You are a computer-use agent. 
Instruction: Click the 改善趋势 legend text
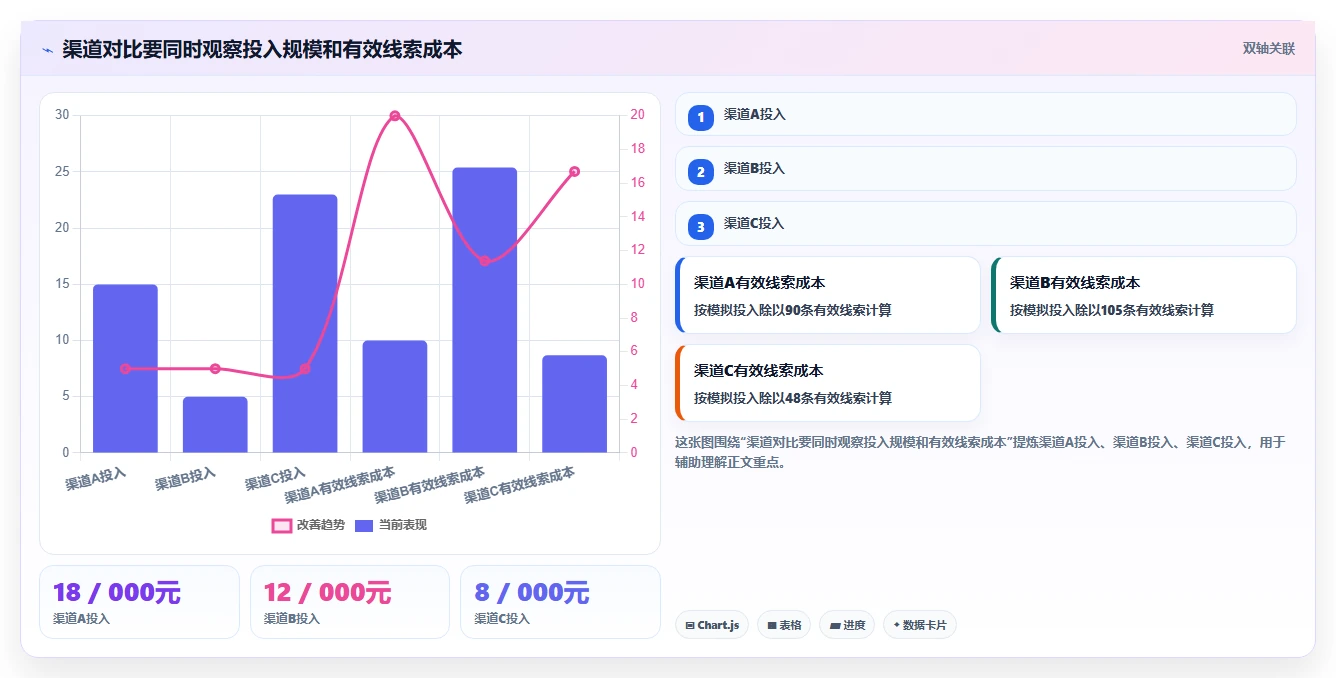click(x=321, y=525)
